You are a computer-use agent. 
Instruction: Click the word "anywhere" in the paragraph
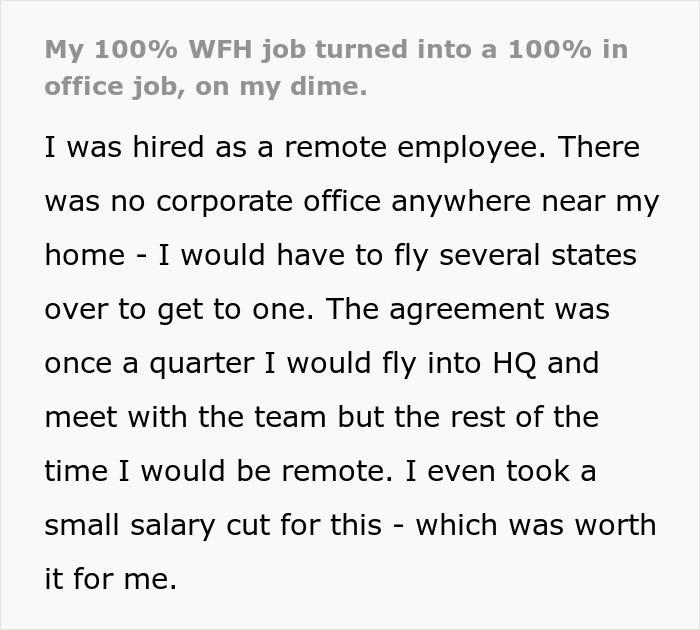point(461,202)
